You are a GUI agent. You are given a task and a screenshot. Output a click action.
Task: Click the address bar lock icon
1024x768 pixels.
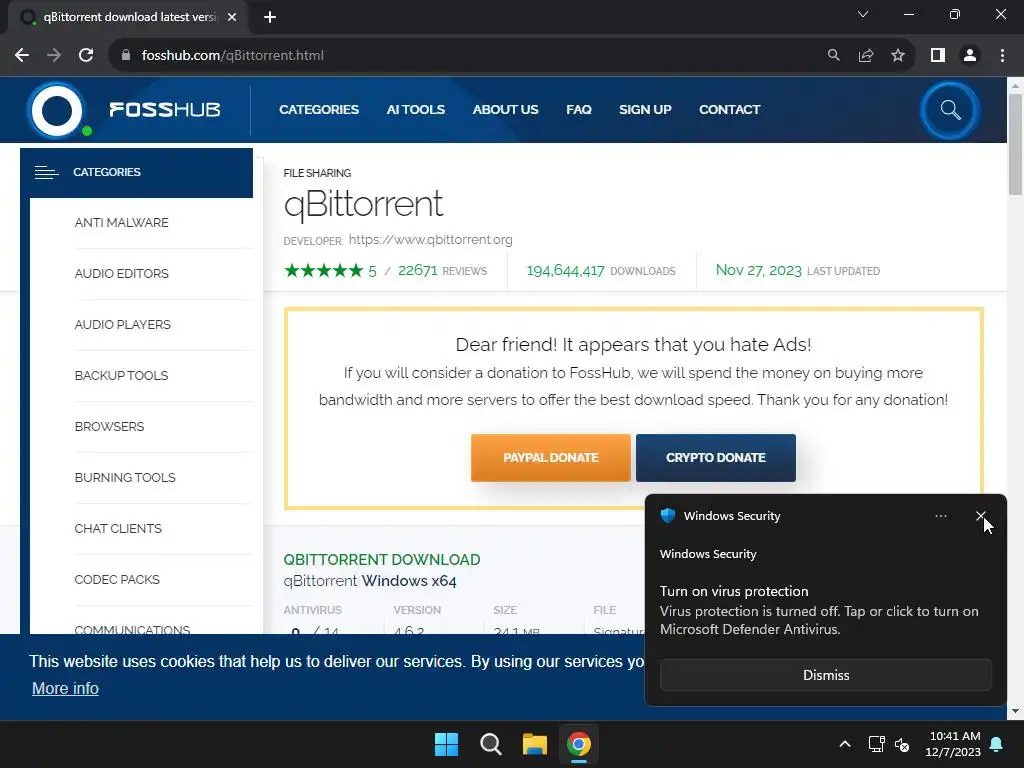126,56
